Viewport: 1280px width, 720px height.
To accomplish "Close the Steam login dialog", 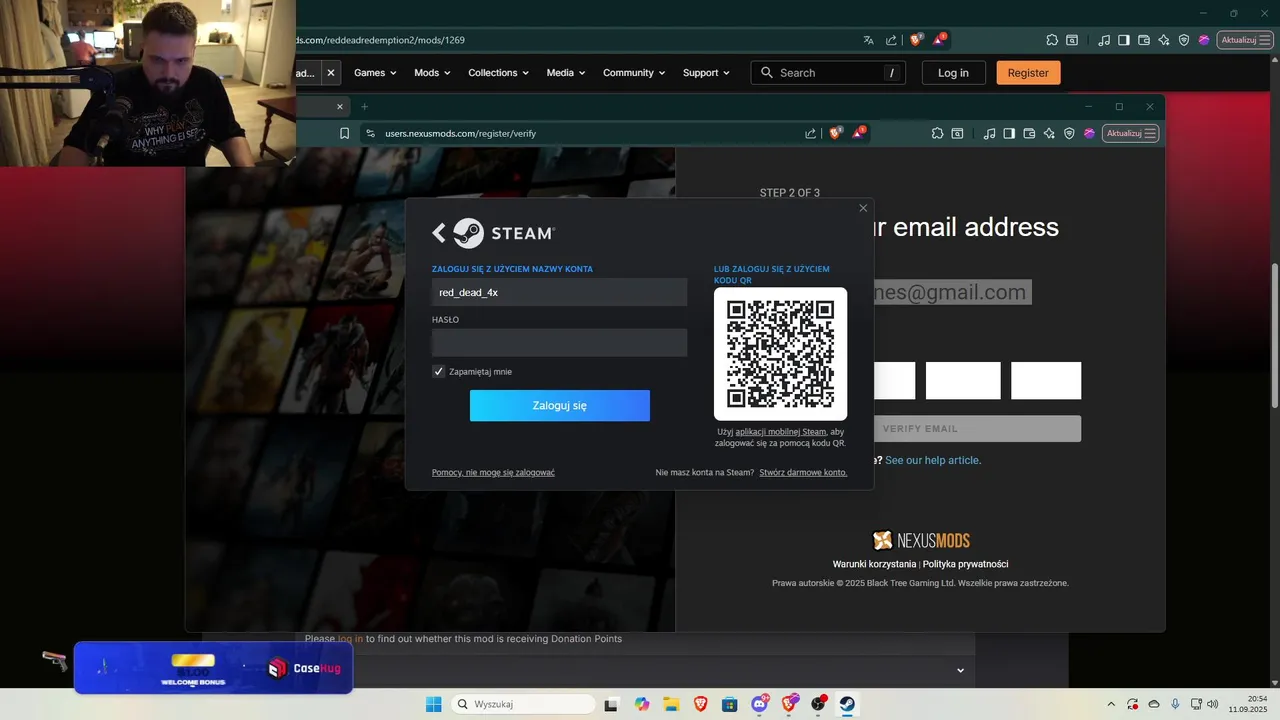I will [x=863, y=208].
